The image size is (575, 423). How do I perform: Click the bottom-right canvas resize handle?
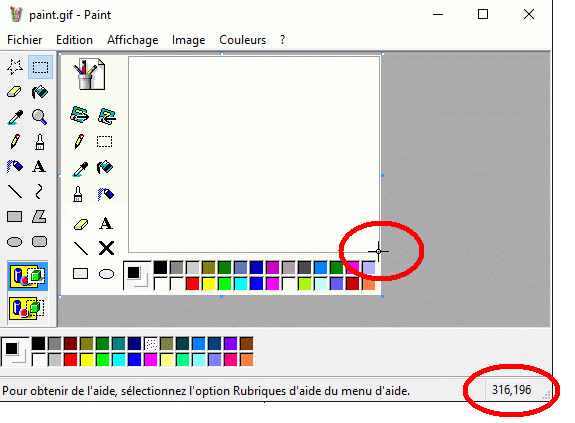point(382,296)
